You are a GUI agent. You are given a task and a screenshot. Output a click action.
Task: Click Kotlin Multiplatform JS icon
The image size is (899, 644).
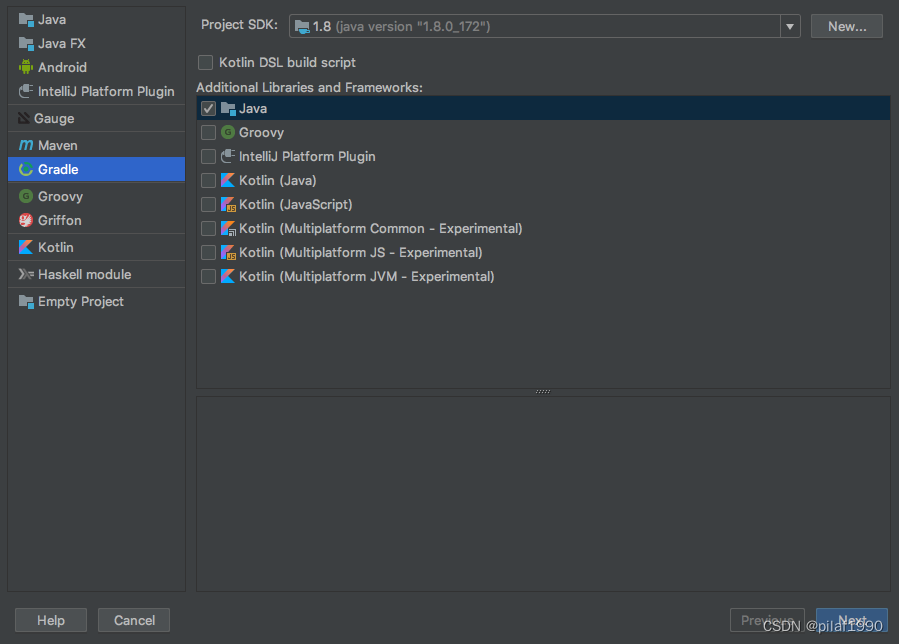(x=228, y=252)
